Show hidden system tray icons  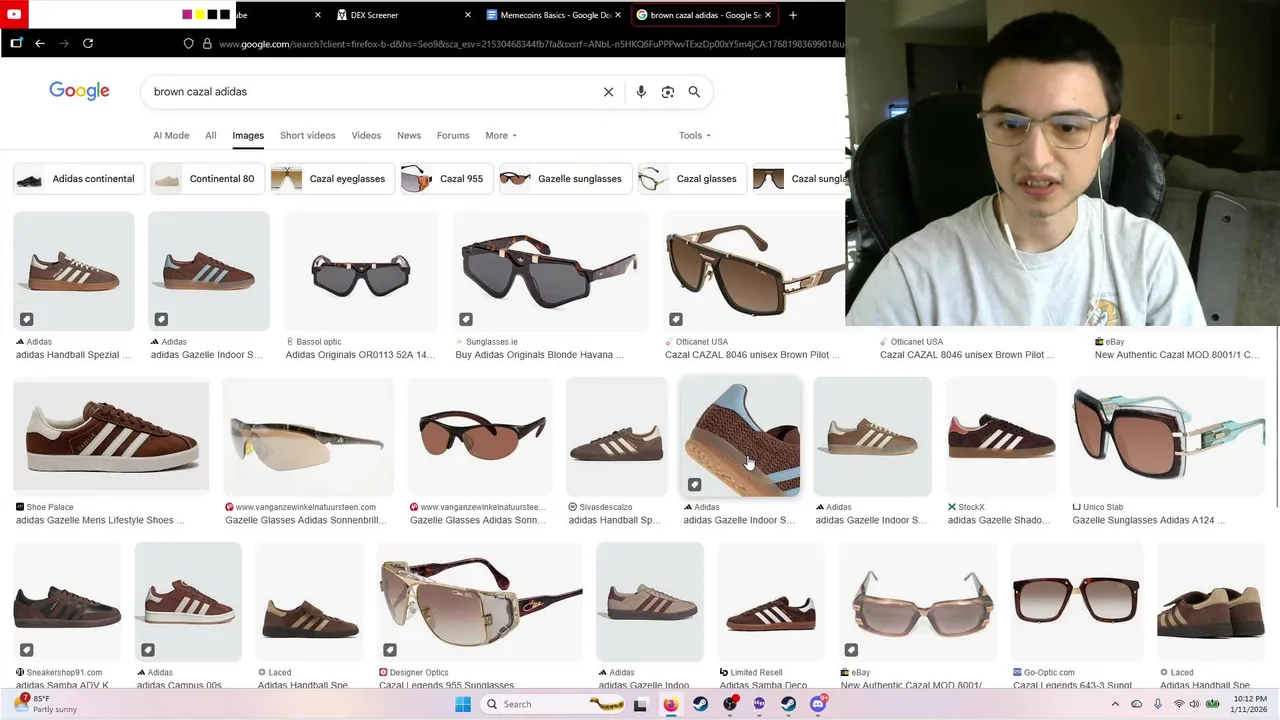pyautogui.click(x=1115, y=704)
